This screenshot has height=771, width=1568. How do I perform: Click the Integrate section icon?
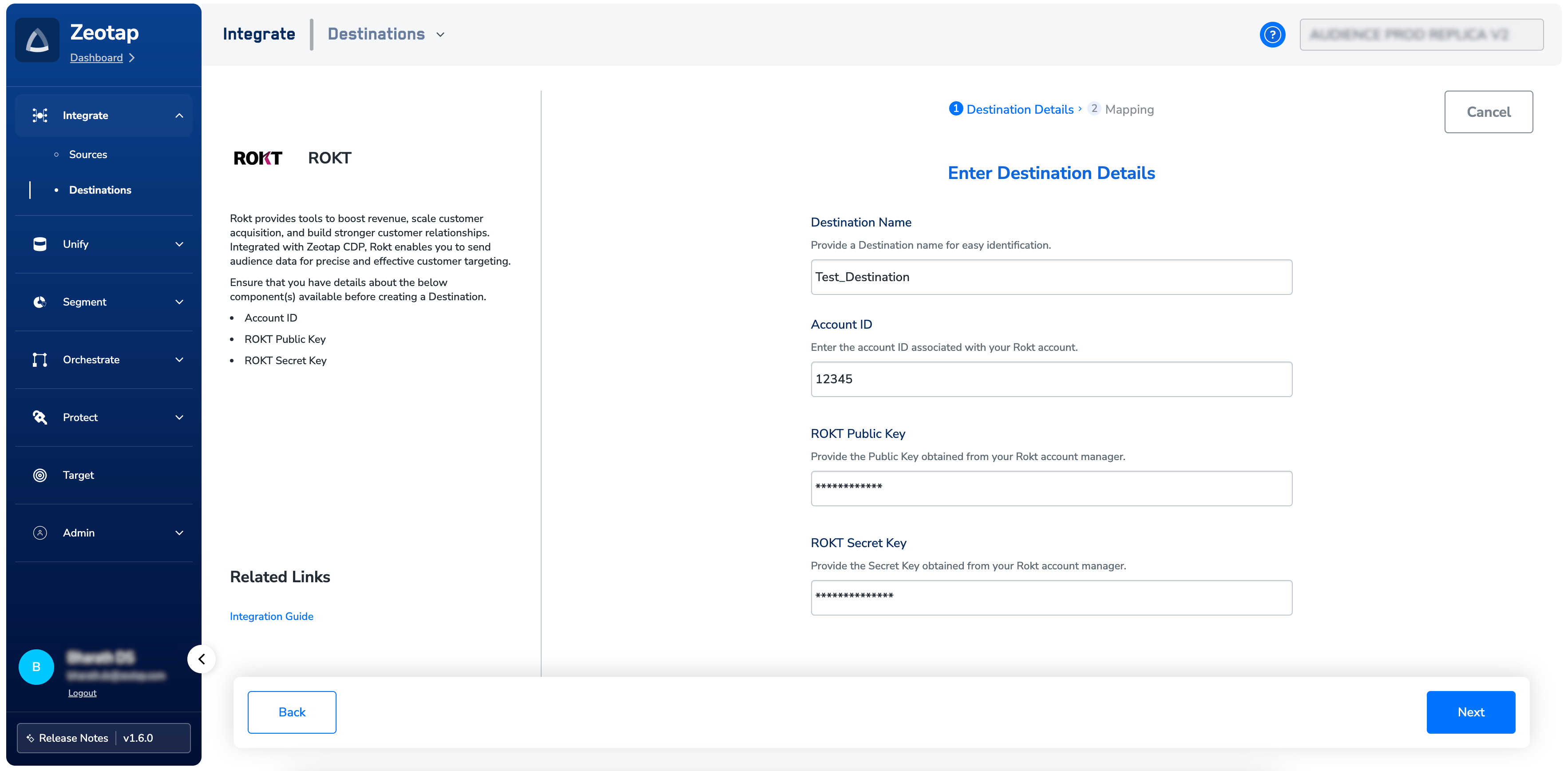point(40,115)
